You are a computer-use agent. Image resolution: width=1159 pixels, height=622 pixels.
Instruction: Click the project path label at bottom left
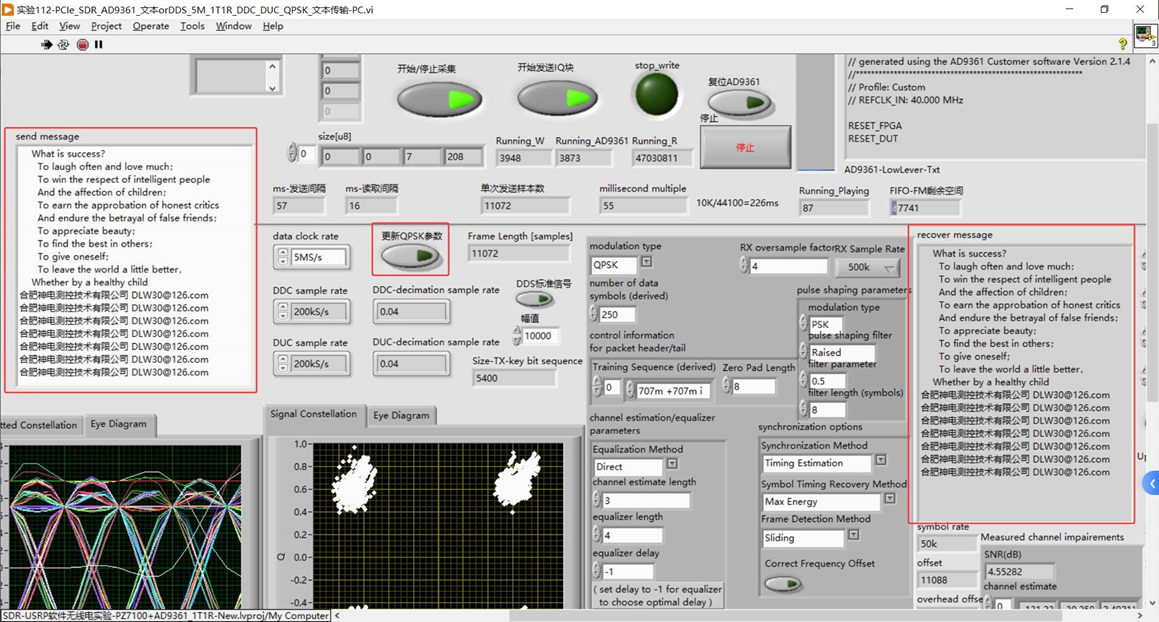(x=166, y=615)
